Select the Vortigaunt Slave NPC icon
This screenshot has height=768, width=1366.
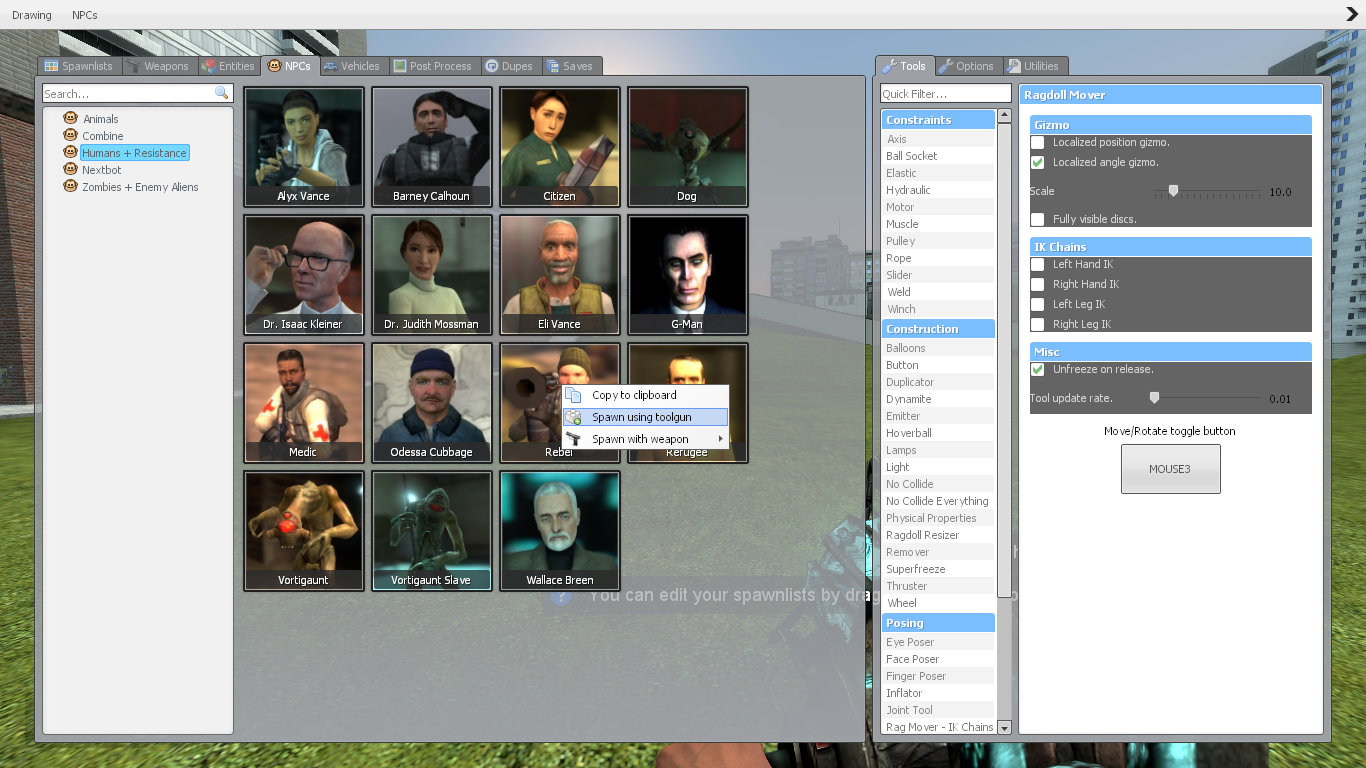[432, 531]
